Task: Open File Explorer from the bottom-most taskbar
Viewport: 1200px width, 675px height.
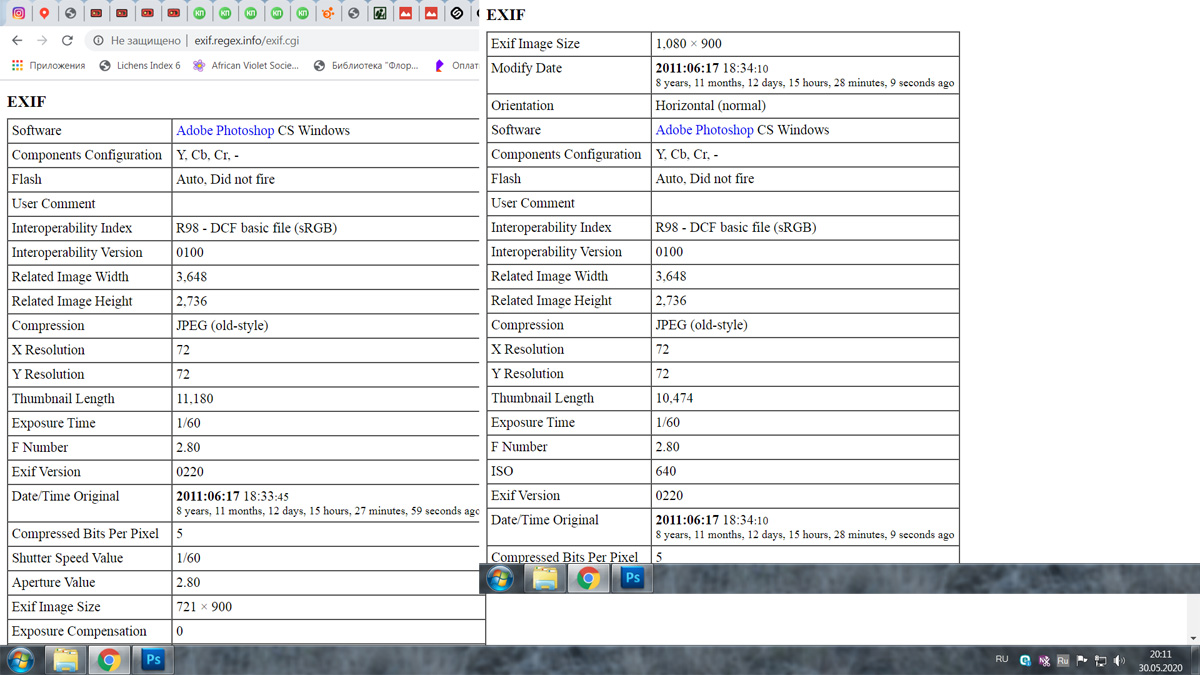Action: click(65, 660)
